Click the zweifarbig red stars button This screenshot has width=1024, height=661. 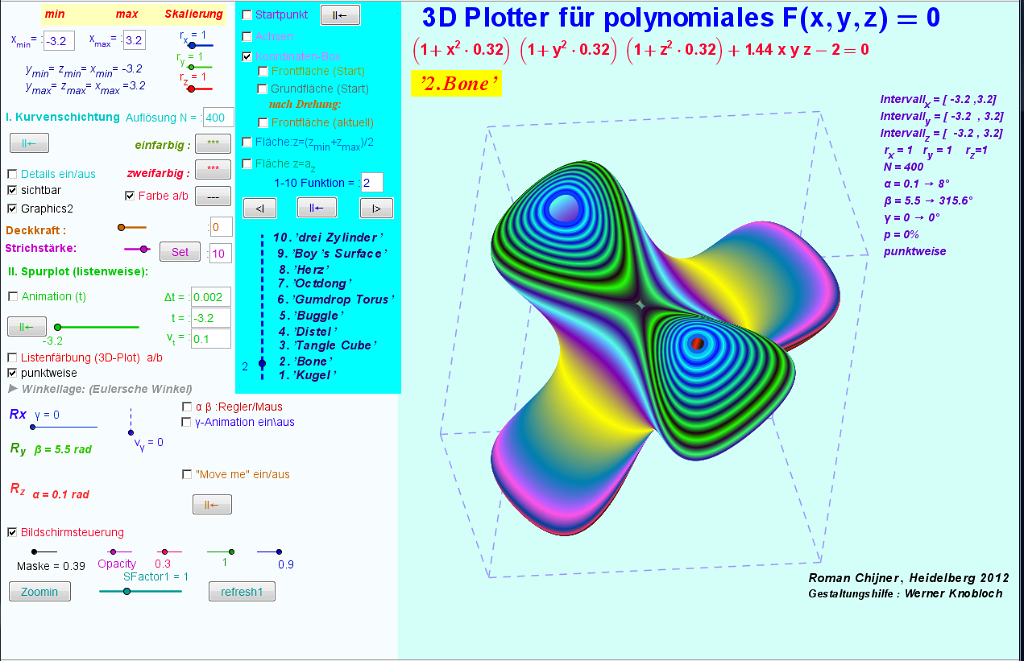pyautogui.click(x=213, y=168)
